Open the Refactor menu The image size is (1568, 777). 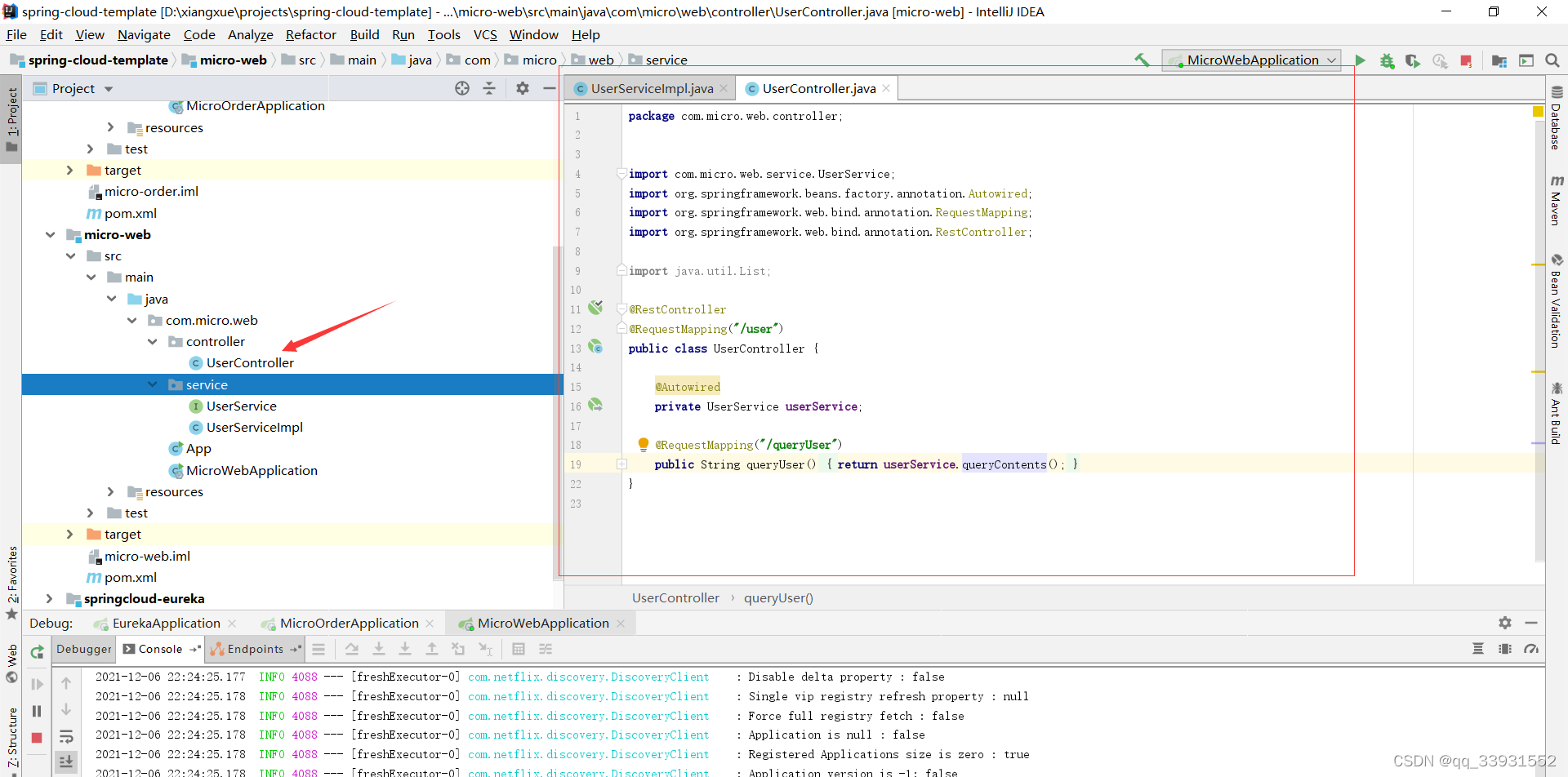pyautogui.click(x=310, y=34)
